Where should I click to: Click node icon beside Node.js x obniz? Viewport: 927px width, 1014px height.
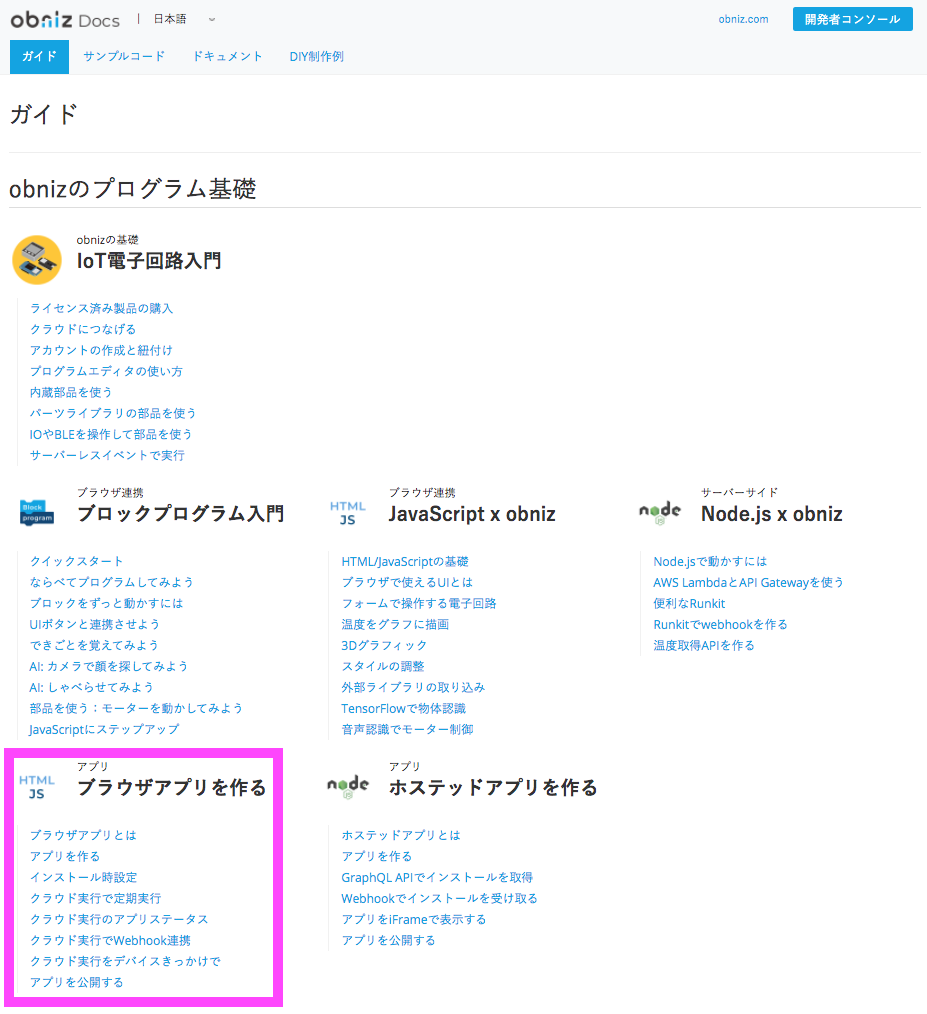[x=660, y=513]
